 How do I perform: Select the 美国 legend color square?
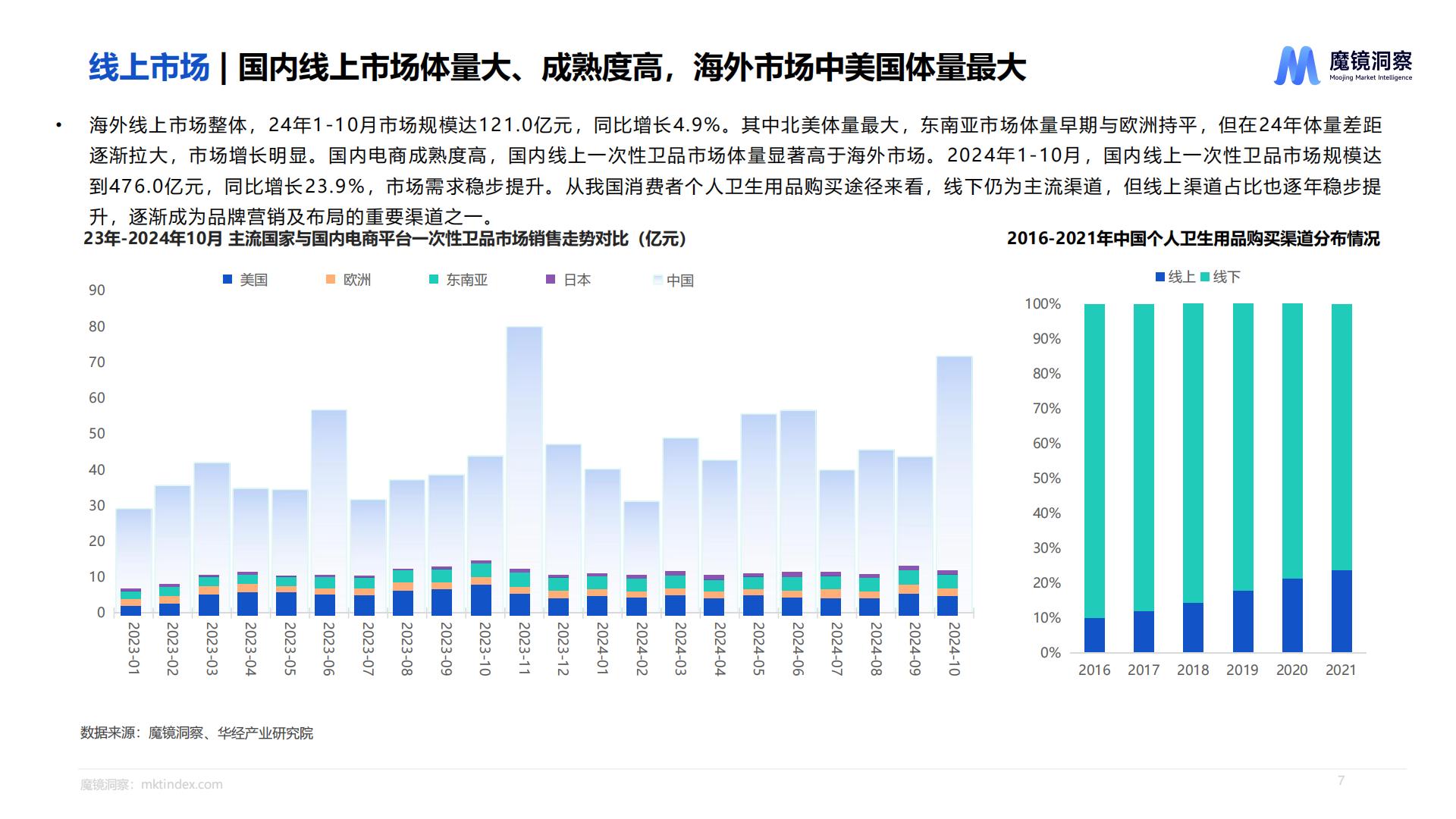pos(226,280)
